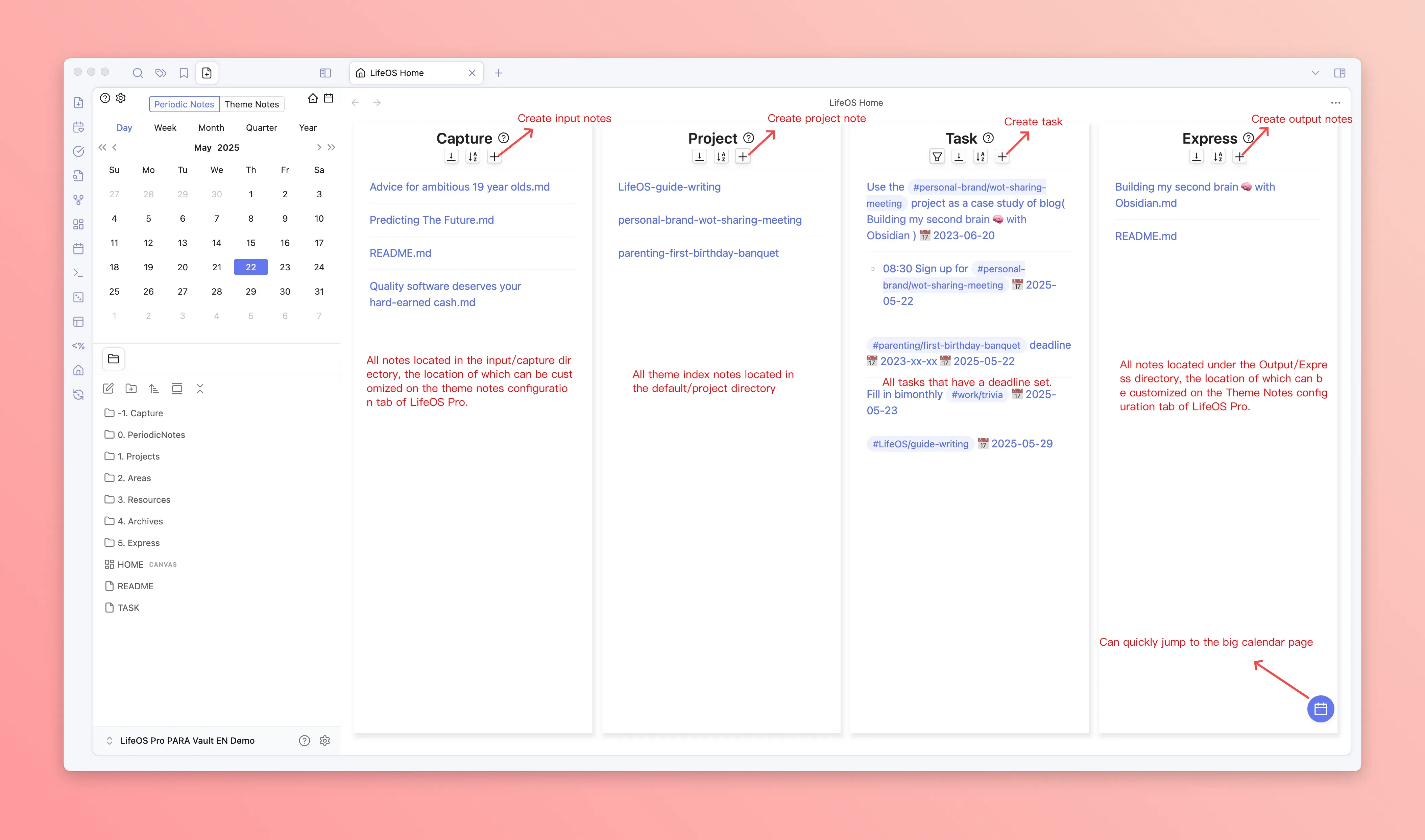Open Predicting The Future.md link
Image resolution: width=1425 pixels, height=840 pixels.
coord(431,220)
